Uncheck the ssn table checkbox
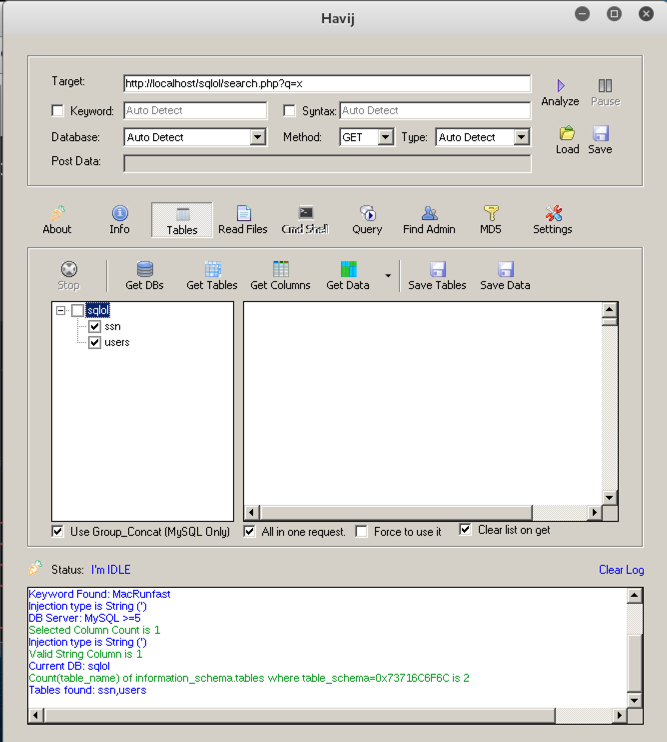 (95, 327)
